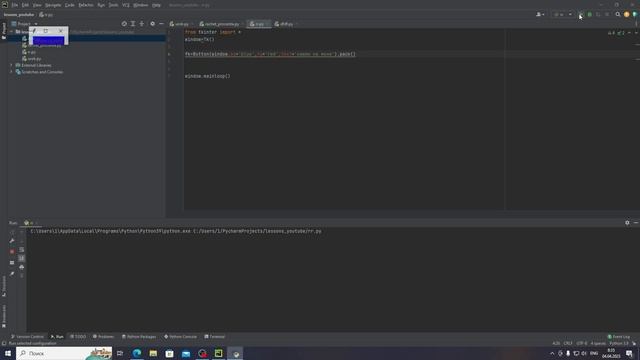640x360 pixels.
Task: Open the Navigate menu
Action: click(x=53, y=5)
